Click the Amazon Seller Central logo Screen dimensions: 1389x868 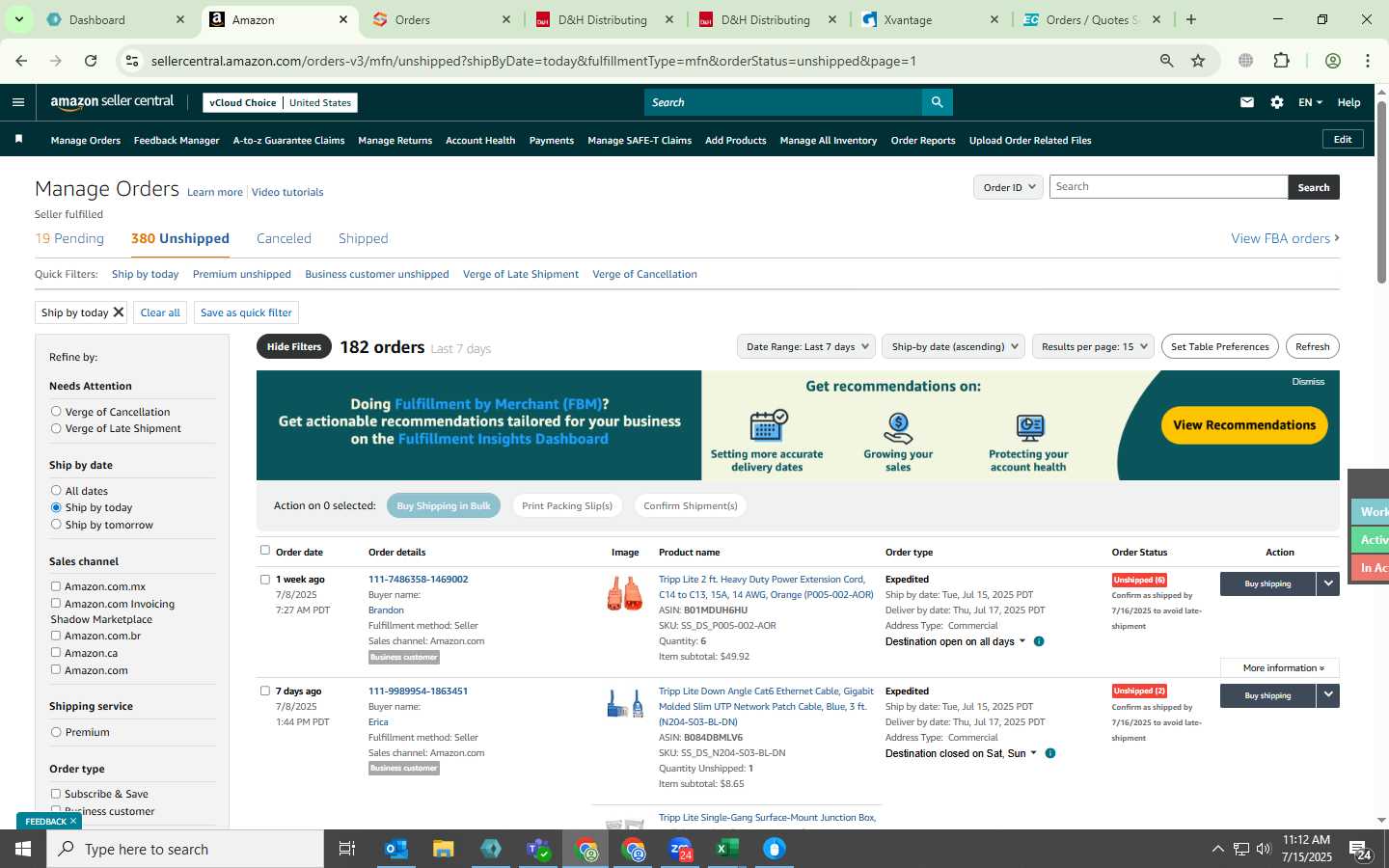[x=112, y=102]
